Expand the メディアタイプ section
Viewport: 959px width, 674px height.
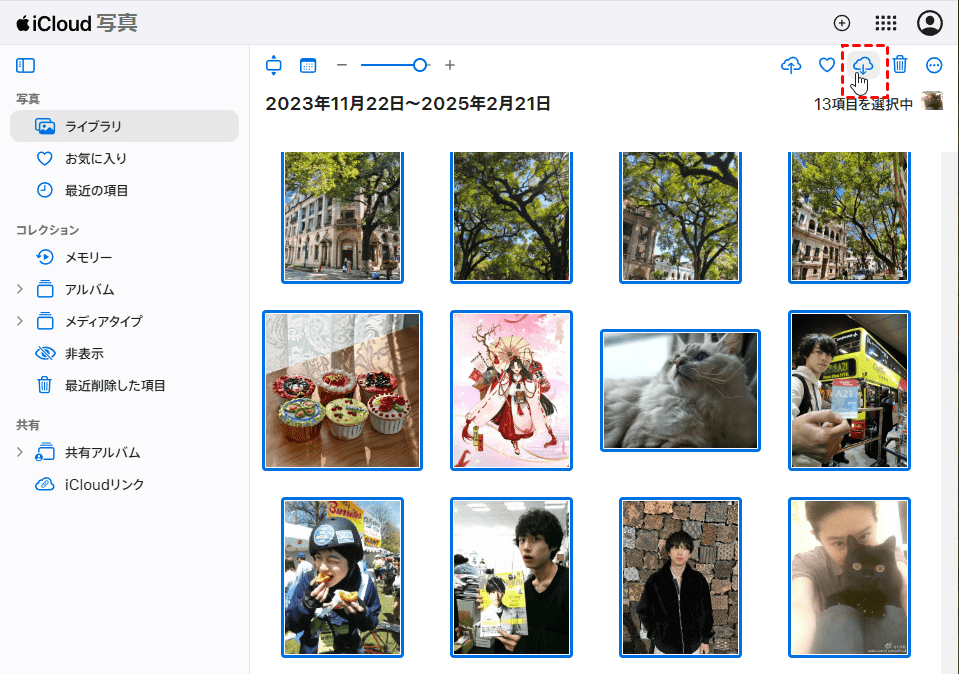[20, 321]
